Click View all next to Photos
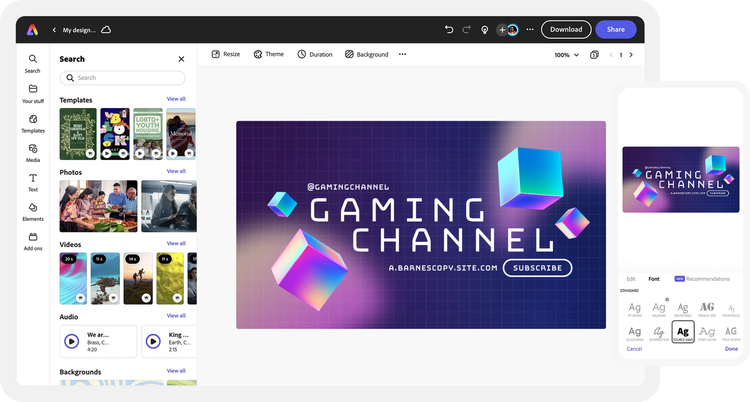Screen dimensions: 750x402 pos(176,171)
